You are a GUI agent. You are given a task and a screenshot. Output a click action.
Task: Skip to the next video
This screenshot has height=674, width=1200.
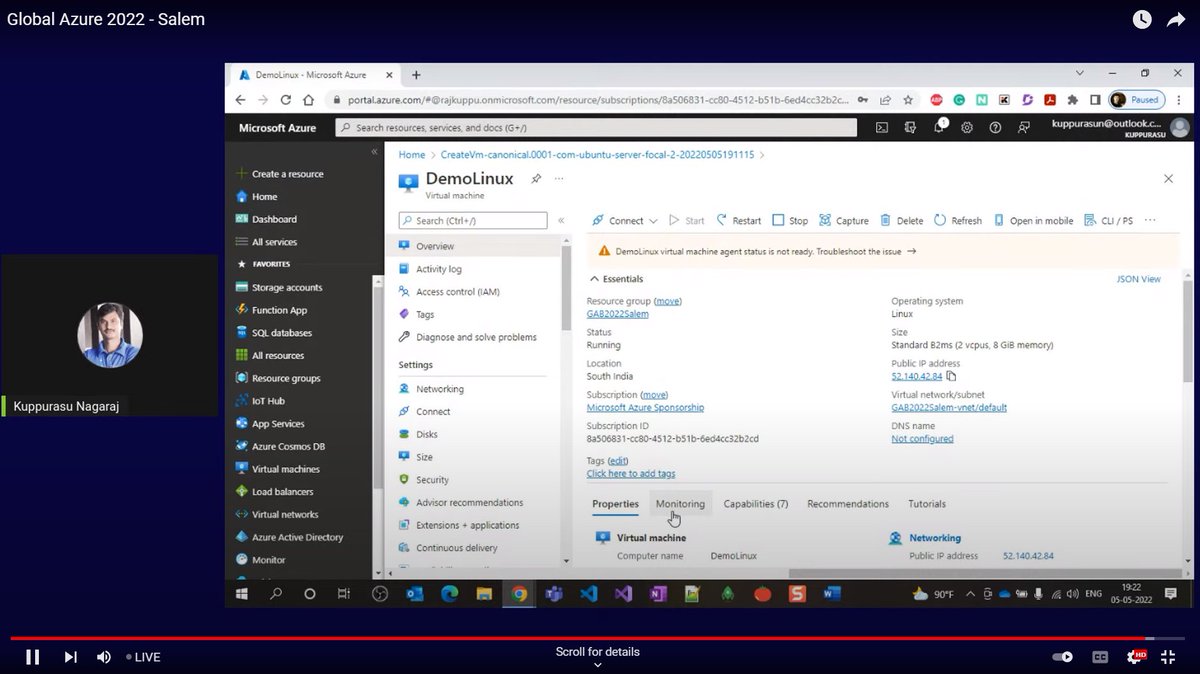(x=70, y=657)
